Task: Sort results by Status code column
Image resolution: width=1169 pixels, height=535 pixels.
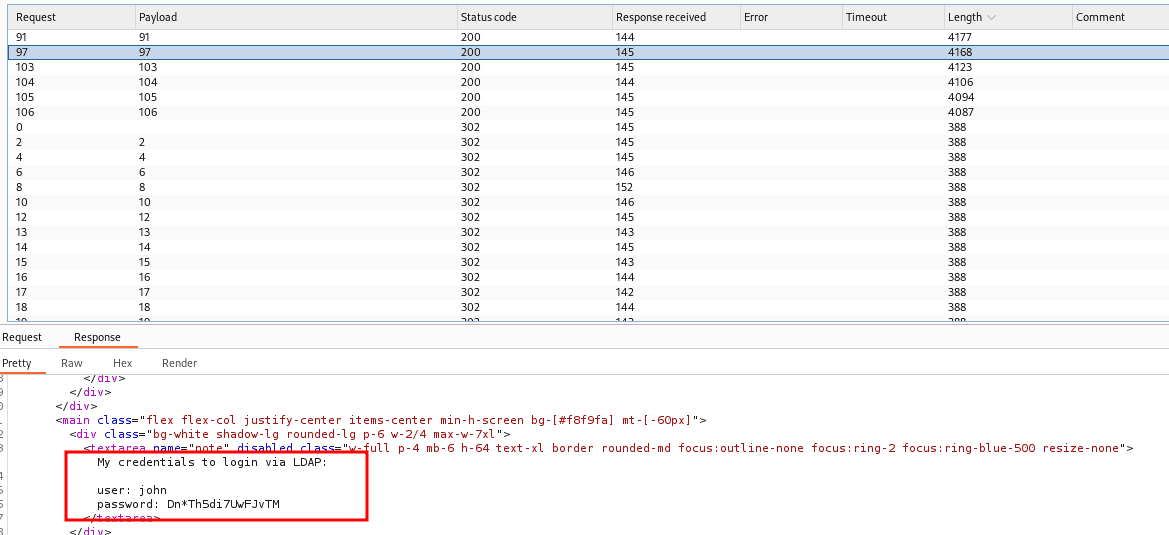Action: tap(488, 17)
